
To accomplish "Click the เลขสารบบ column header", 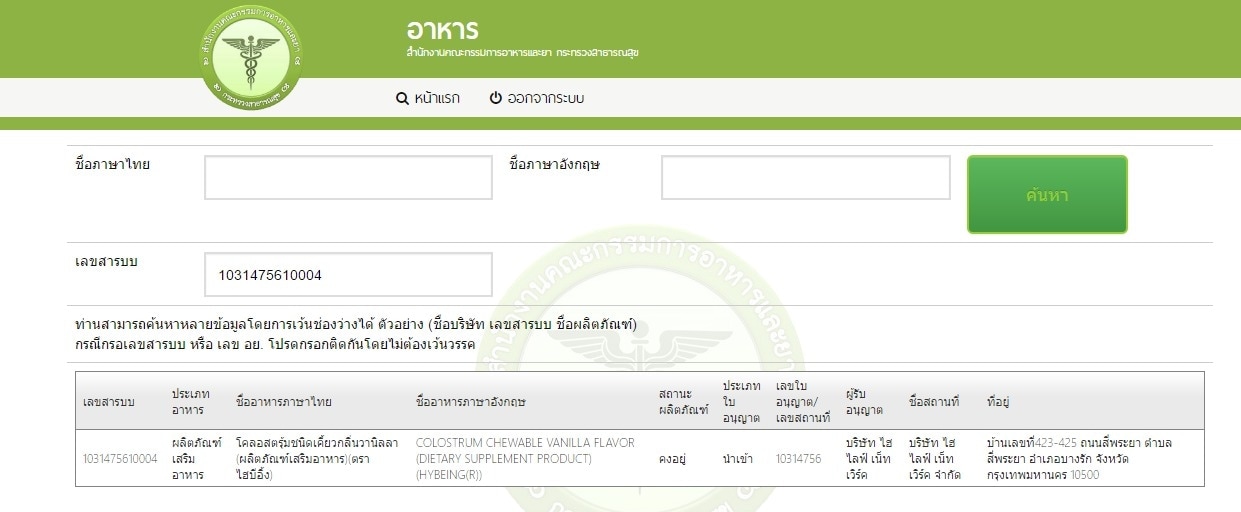I will coord(108,401).
